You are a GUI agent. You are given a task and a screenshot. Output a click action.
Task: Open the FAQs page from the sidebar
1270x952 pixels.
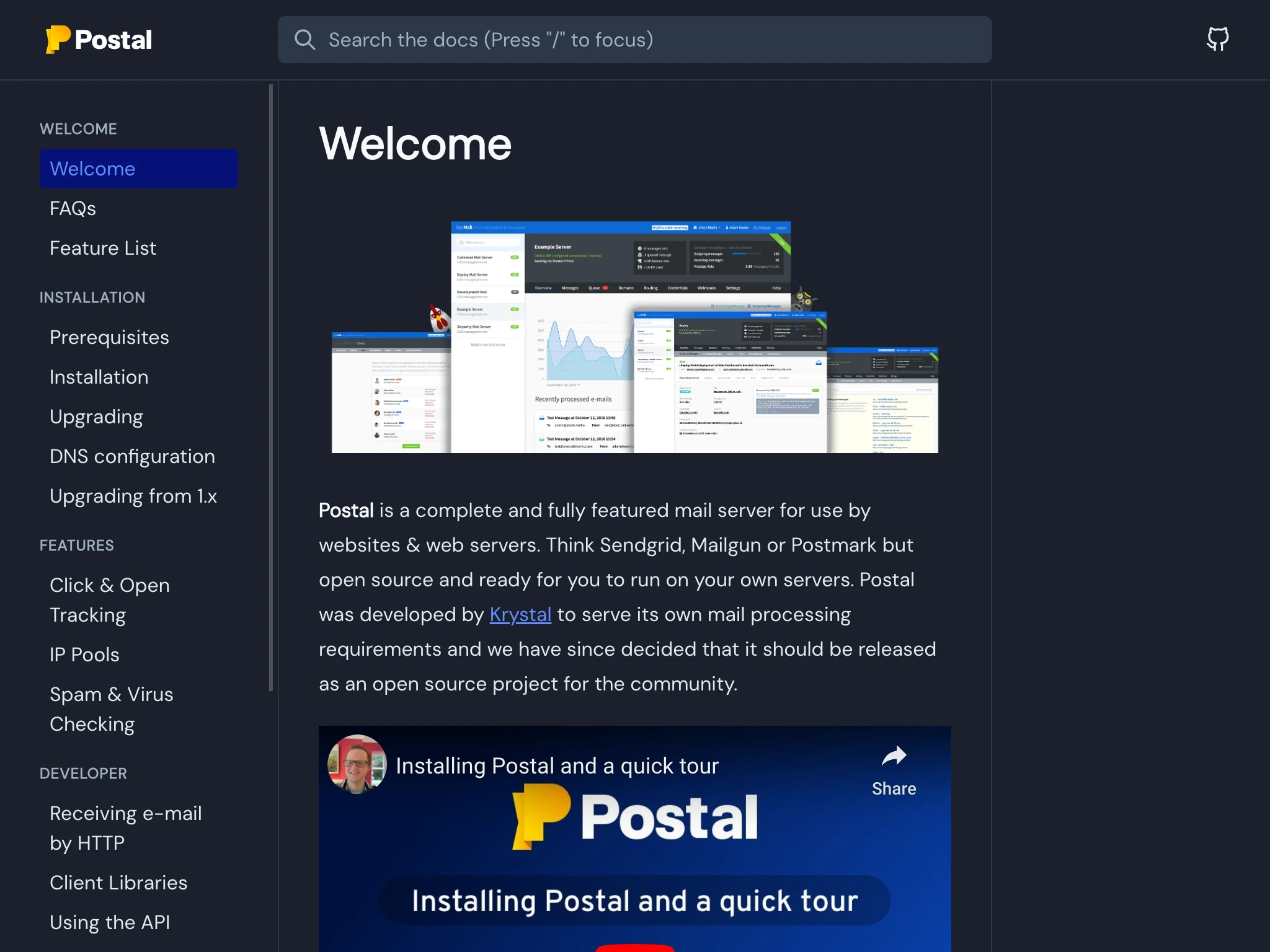73,208
